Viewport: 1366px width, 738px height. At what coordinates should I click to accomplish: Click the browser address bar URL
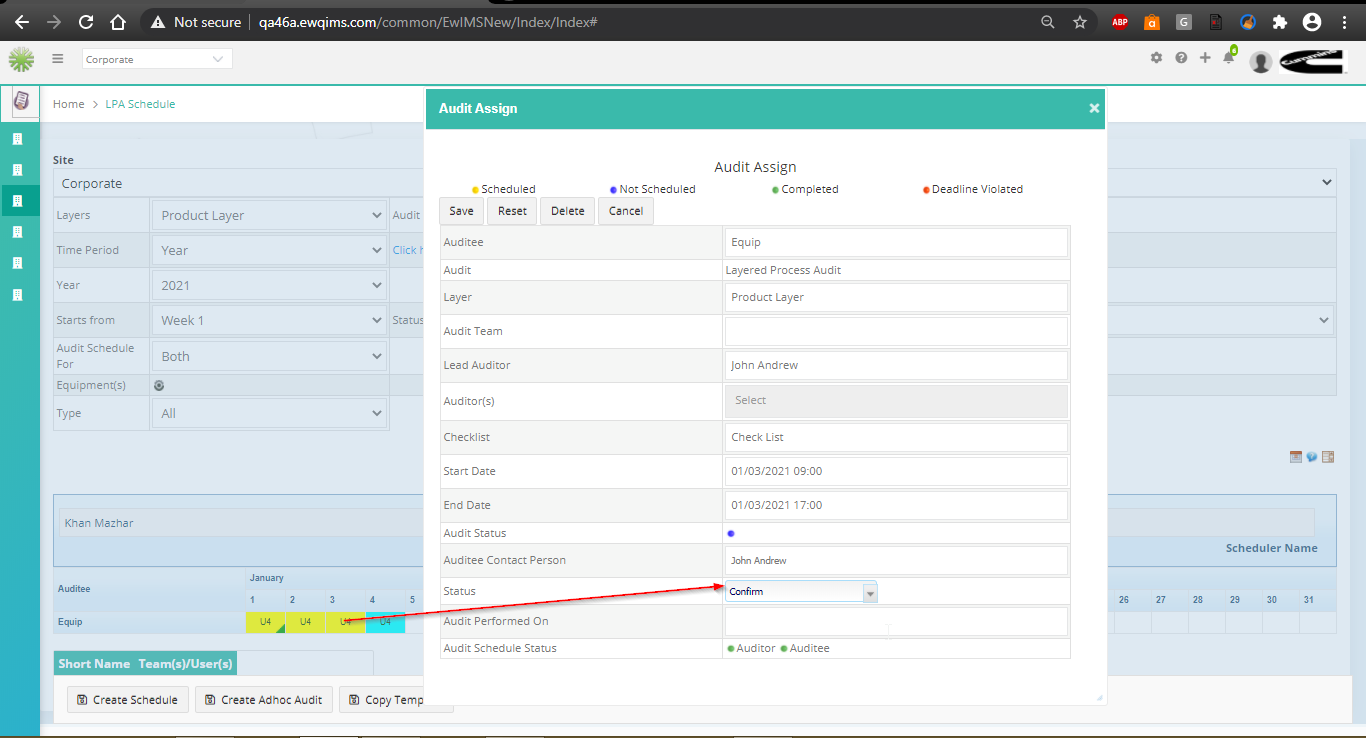click(x=428, y=22)
